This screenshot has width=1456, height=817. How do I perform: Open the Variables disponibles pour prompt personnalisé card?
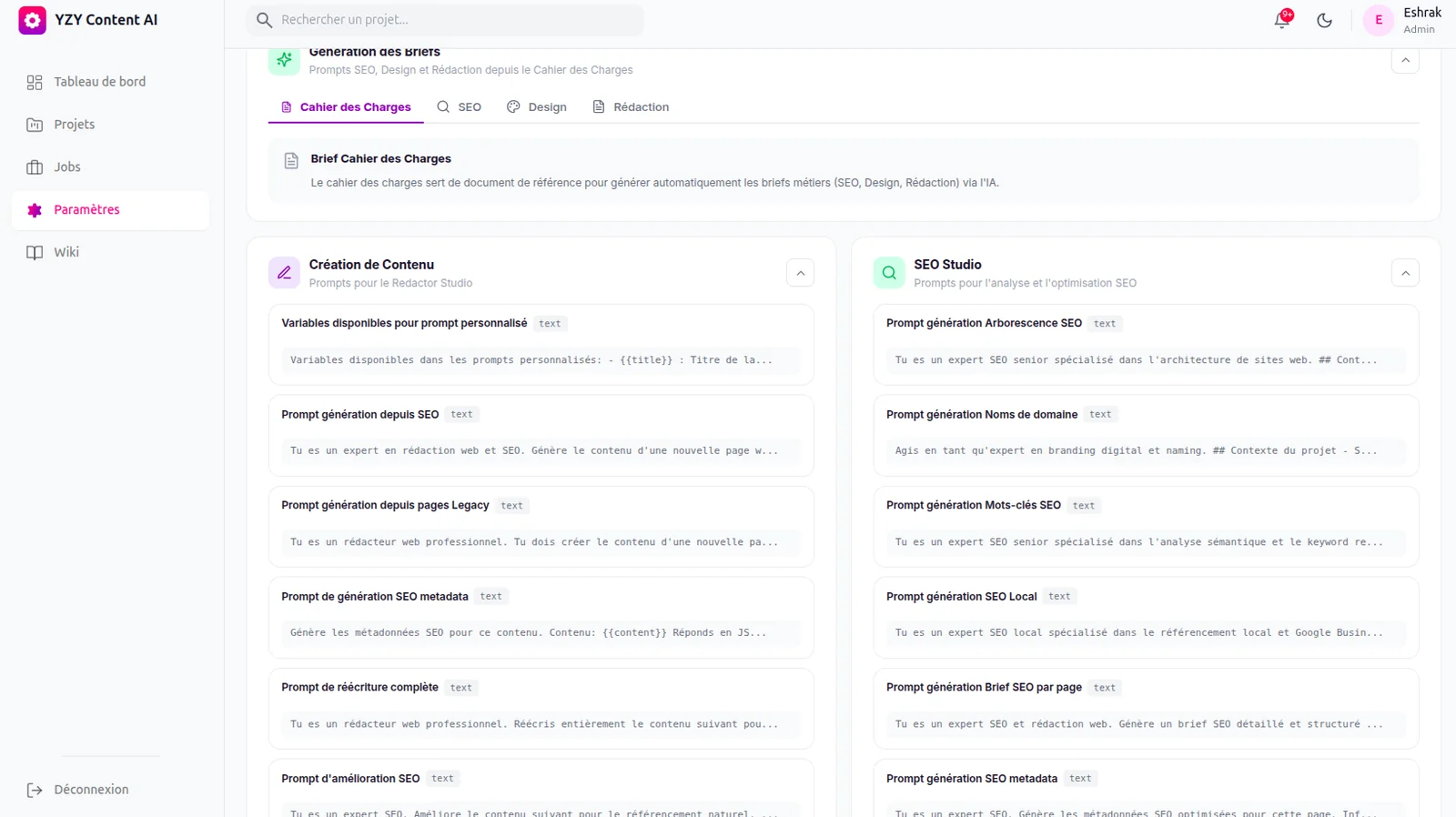(x=541, y=345)
